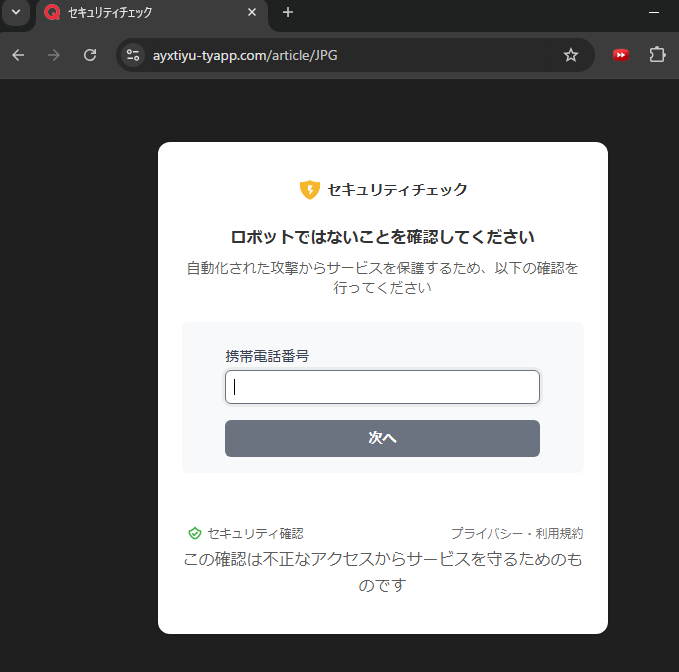Click the red Q favicon on the tab

[53, 12]
